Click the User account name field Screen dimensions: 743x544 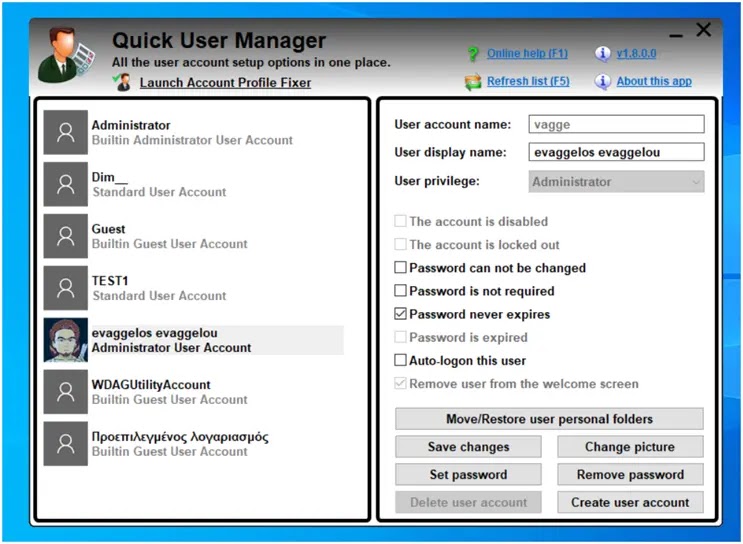point(616,125)
